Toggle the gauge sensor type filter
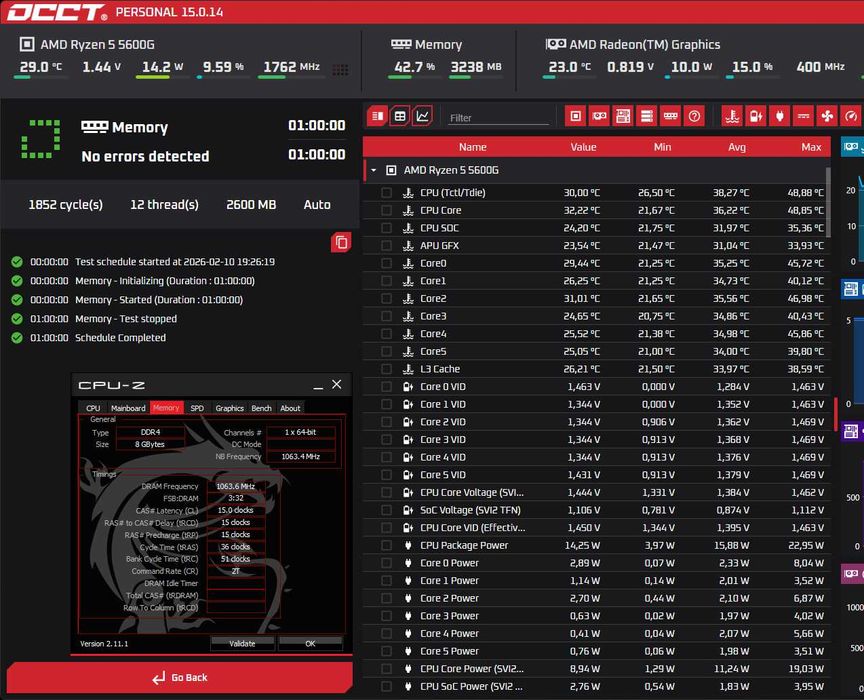The height and width of the screenshot is (700, 864). point(851,116)
